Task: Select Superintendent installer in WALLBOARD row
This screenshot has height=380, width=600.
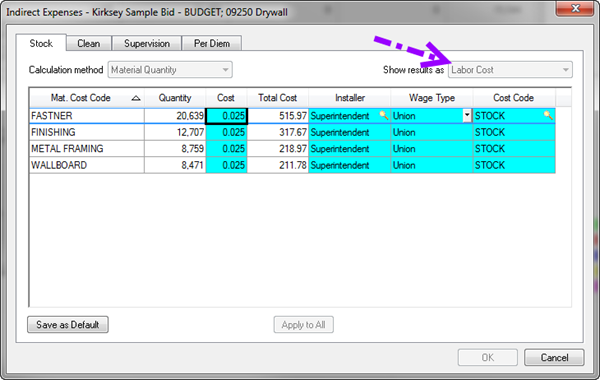Action: click(350, 165)
